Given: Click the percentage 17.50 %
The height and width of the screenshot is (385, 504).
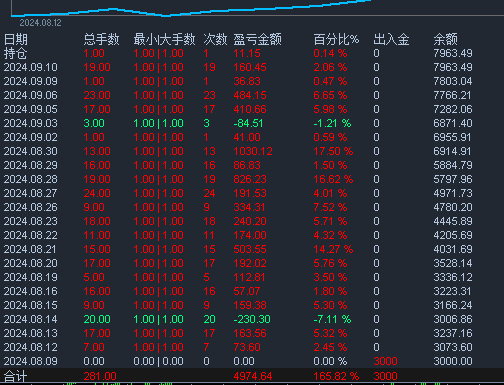Looking at the screenshot, I should (x=333, y=151).
